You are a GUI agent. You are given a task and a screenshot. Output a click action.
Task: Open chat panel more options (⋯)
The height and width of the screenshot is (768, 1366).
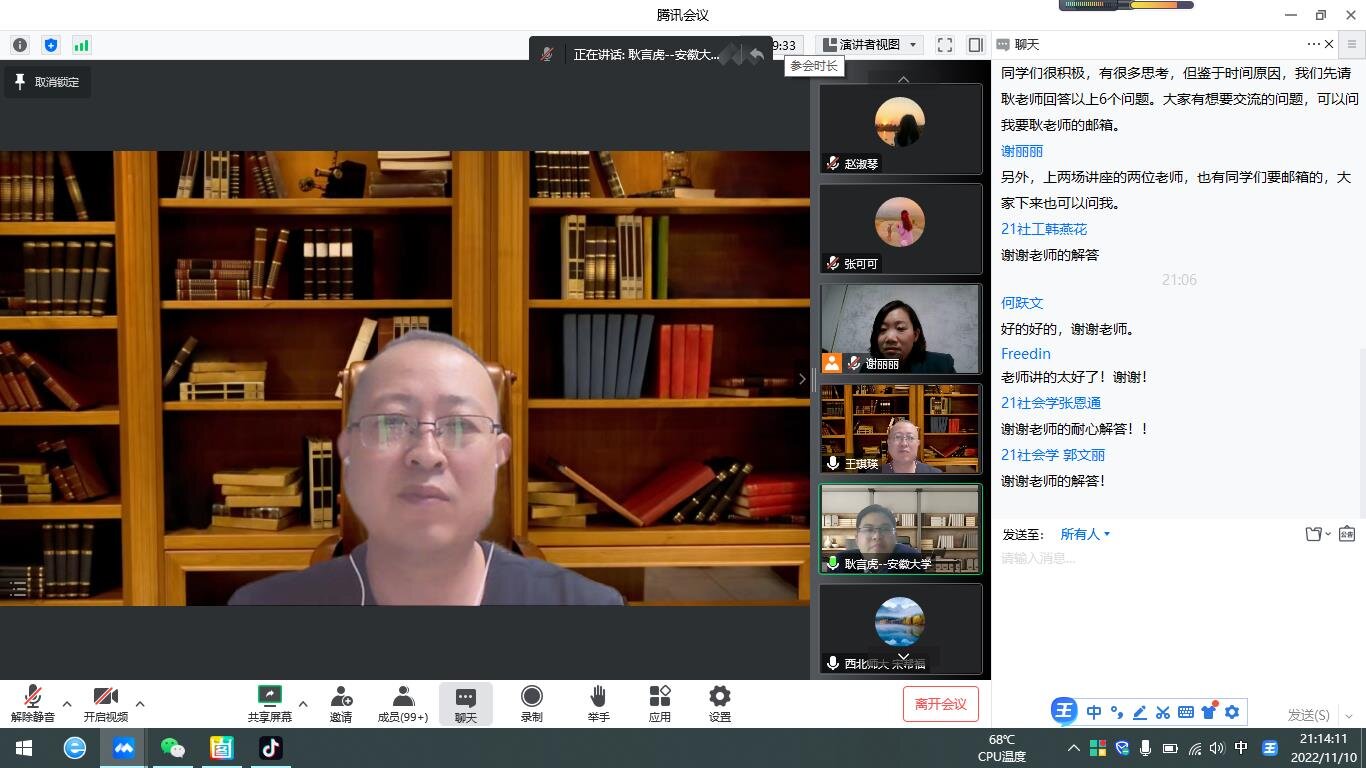tap(1313, 44)
